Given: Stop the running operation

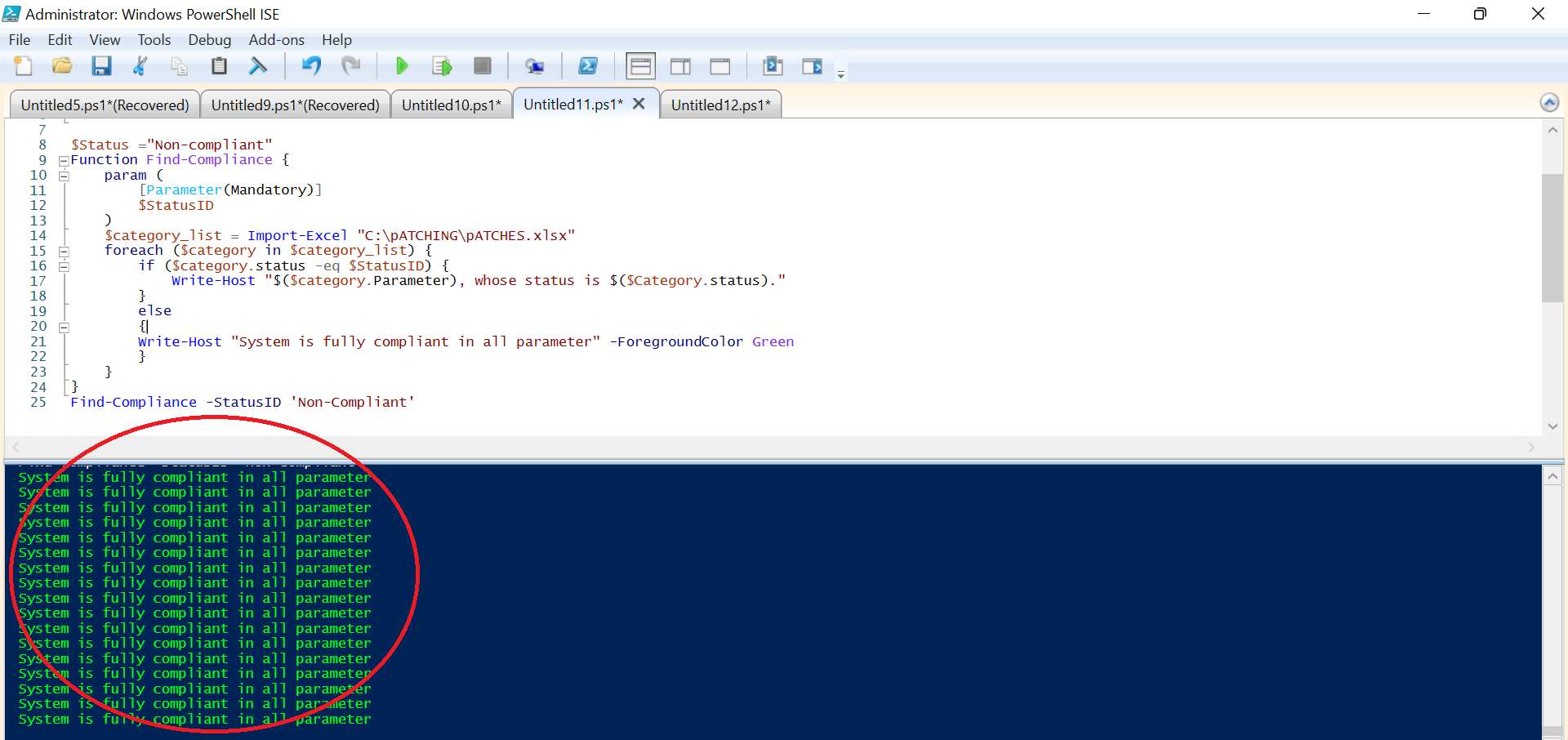Looking at the screenshot, I should click(x=483, y=66).
